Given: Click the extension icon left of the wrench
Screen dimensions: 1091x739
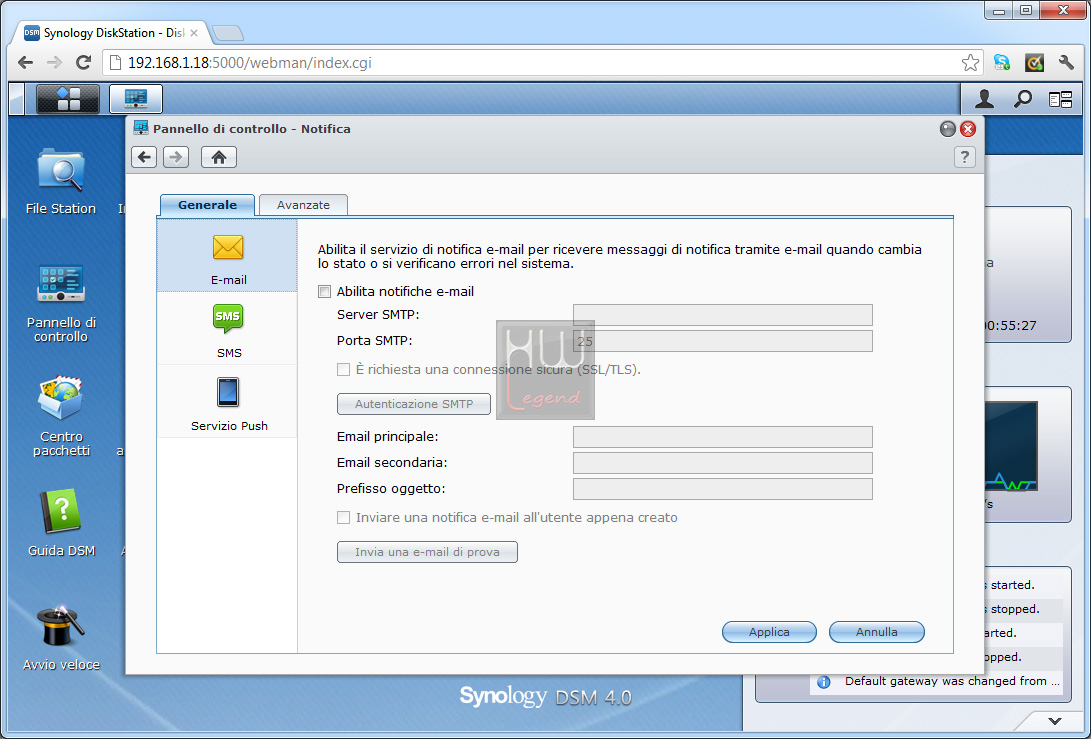Looking at the screenshot, I should point(1034,63).
